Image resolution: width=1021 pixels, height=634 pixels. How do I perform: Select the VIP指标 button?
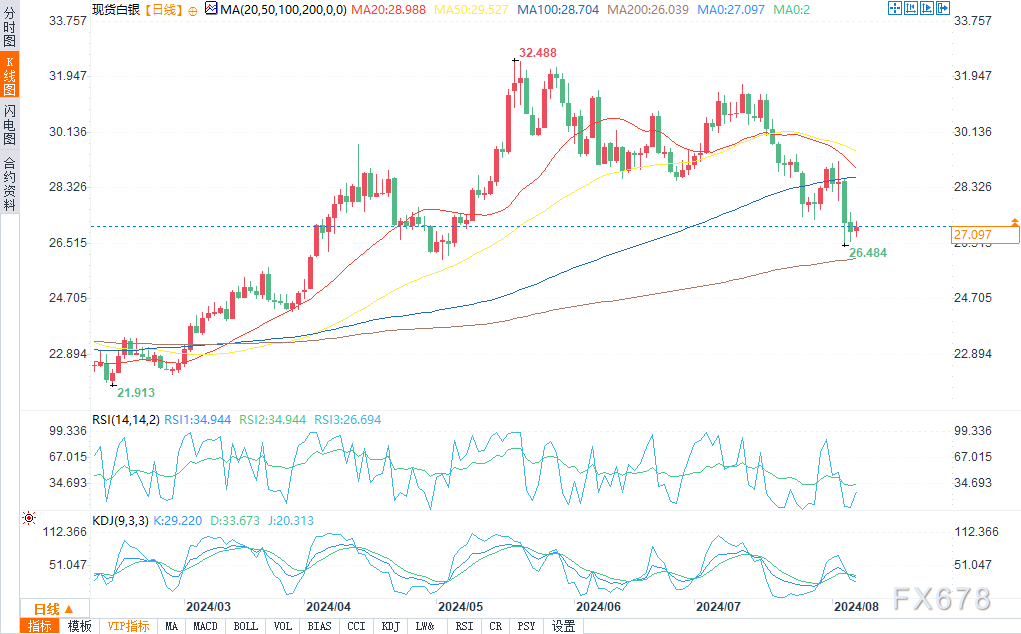click(129, 626)
